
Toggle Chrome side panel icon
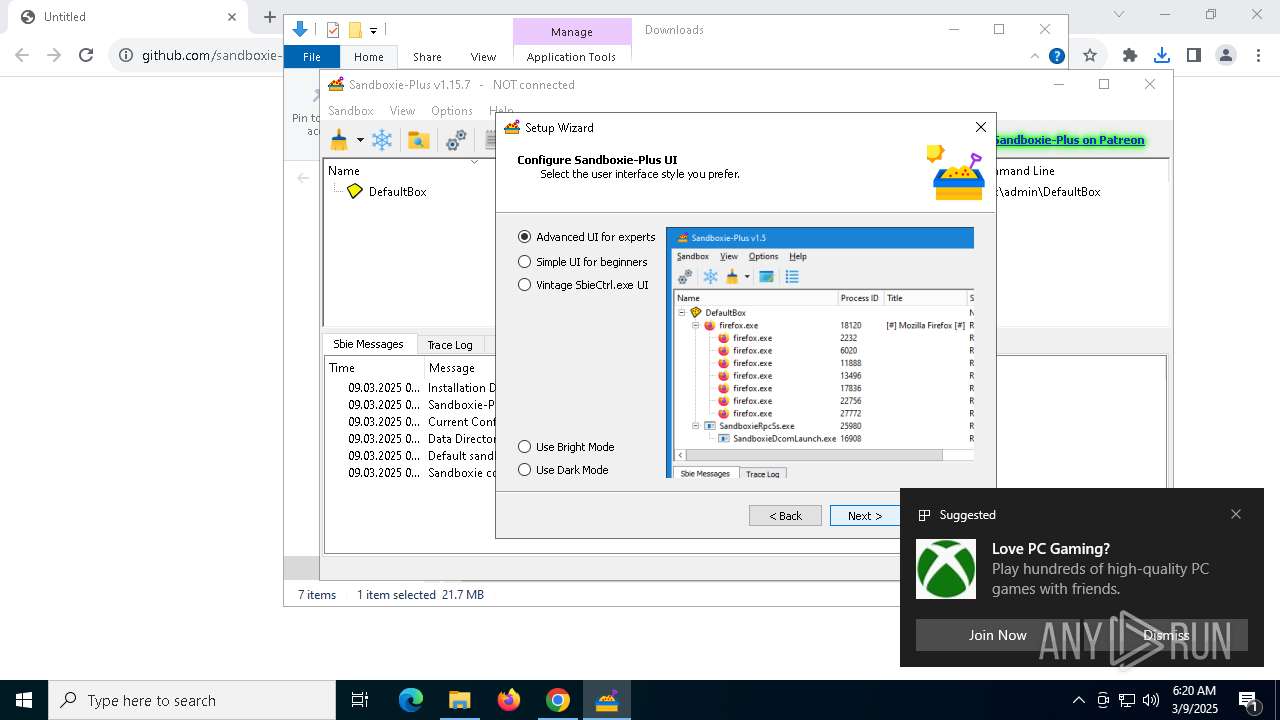point(1193,55)
